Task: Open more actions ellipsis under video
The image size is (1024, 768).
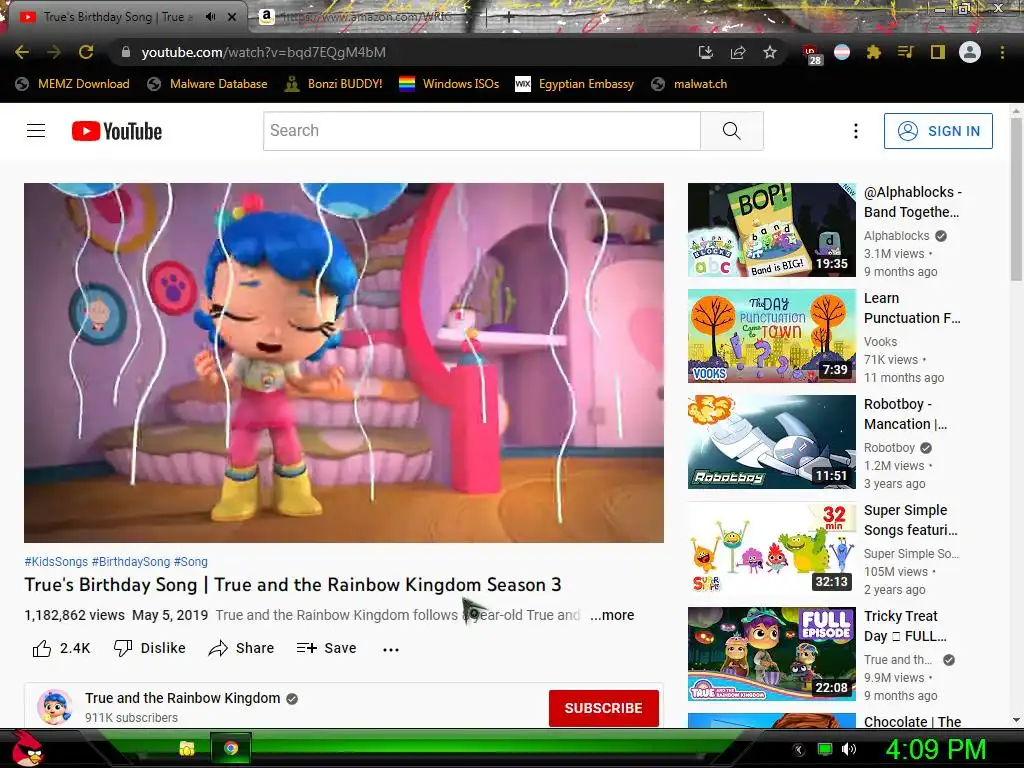Action: pyautogui.click(x=391, y=649)
